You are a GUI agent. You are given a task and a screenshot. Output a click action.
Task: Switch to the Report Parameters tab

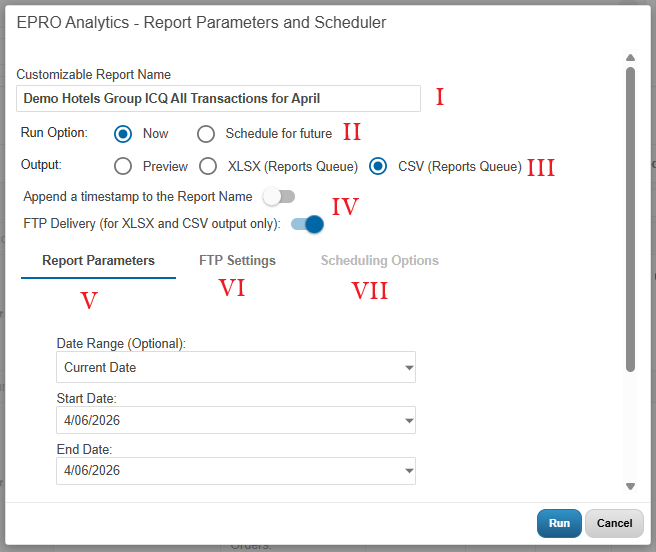click(98, 261)
